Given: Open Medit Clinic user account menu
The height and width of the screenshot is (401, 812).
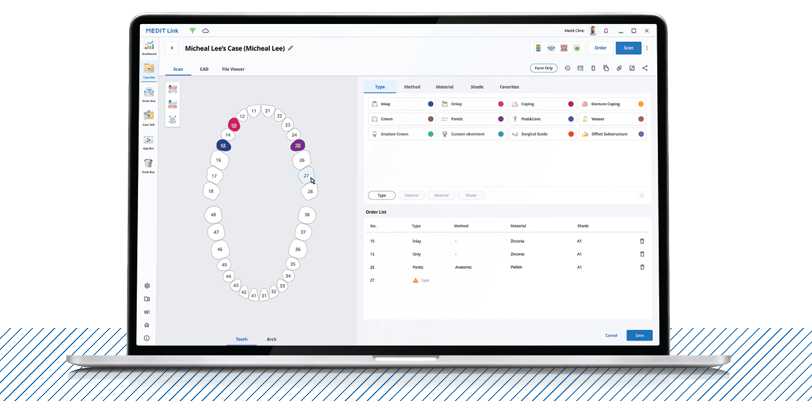Looking at the screenshot, I should click(x=592, y=31).
